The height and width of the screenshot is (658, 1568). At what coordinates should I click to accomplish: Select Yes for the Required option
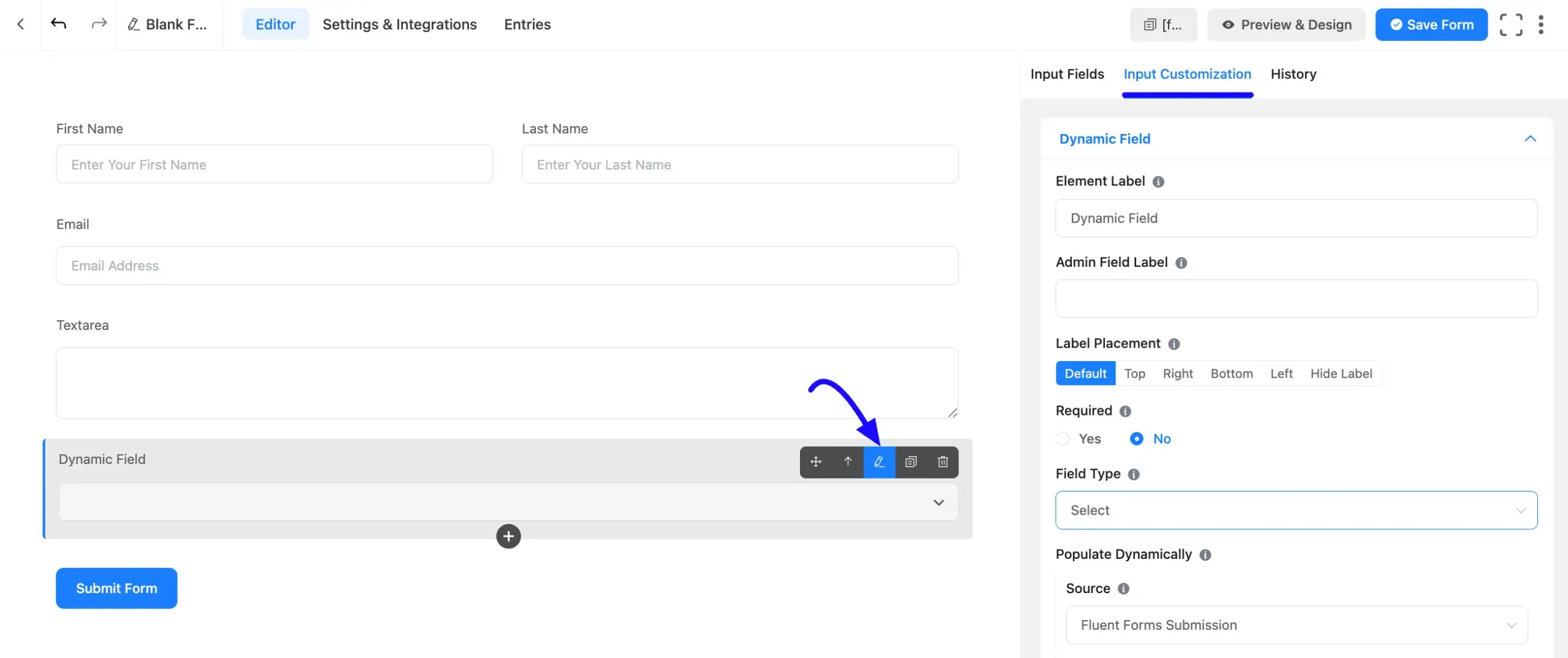pos(1062,439)
